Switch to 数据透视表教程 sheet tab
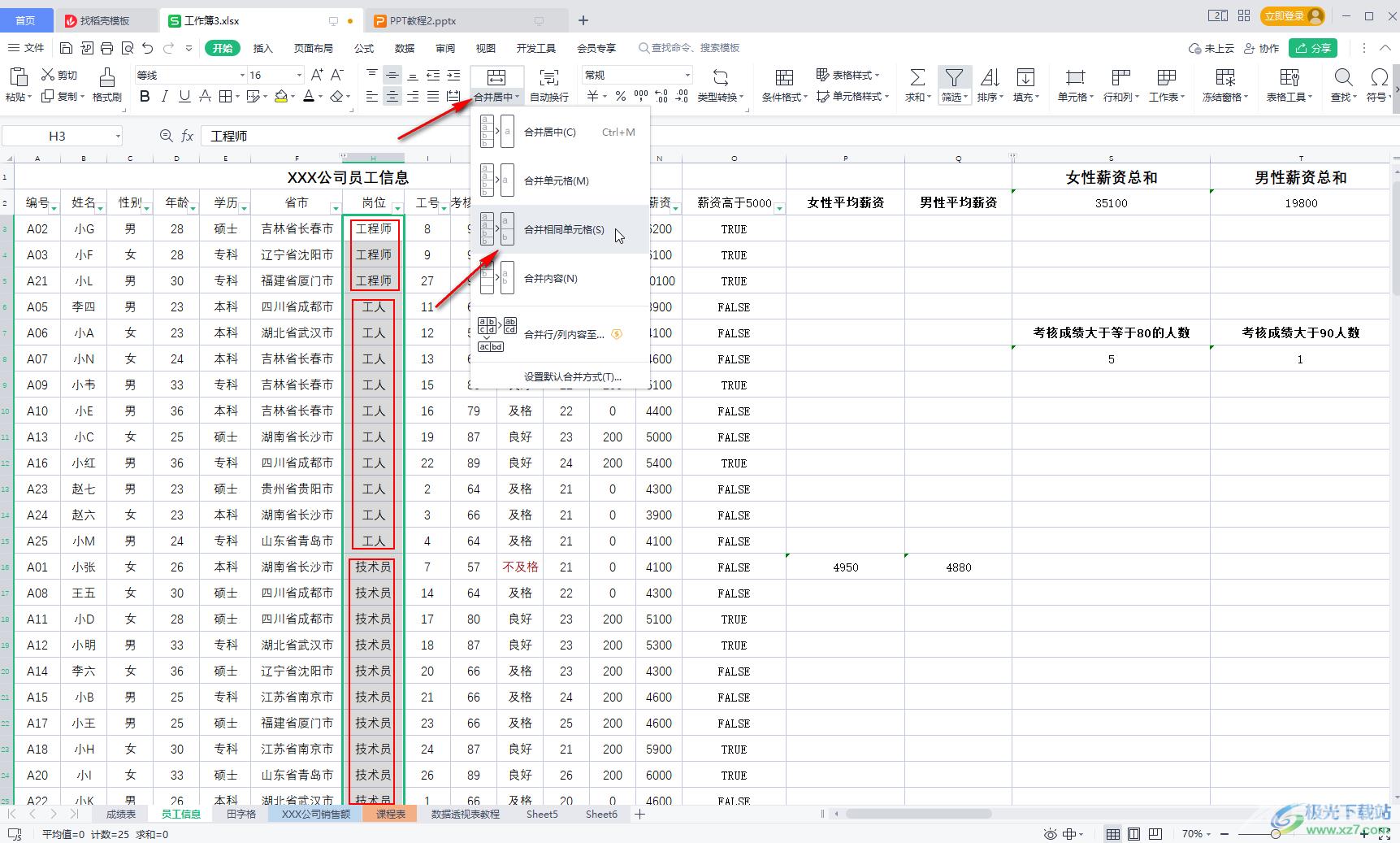The image size is (1400, 843). click(465, 814)
